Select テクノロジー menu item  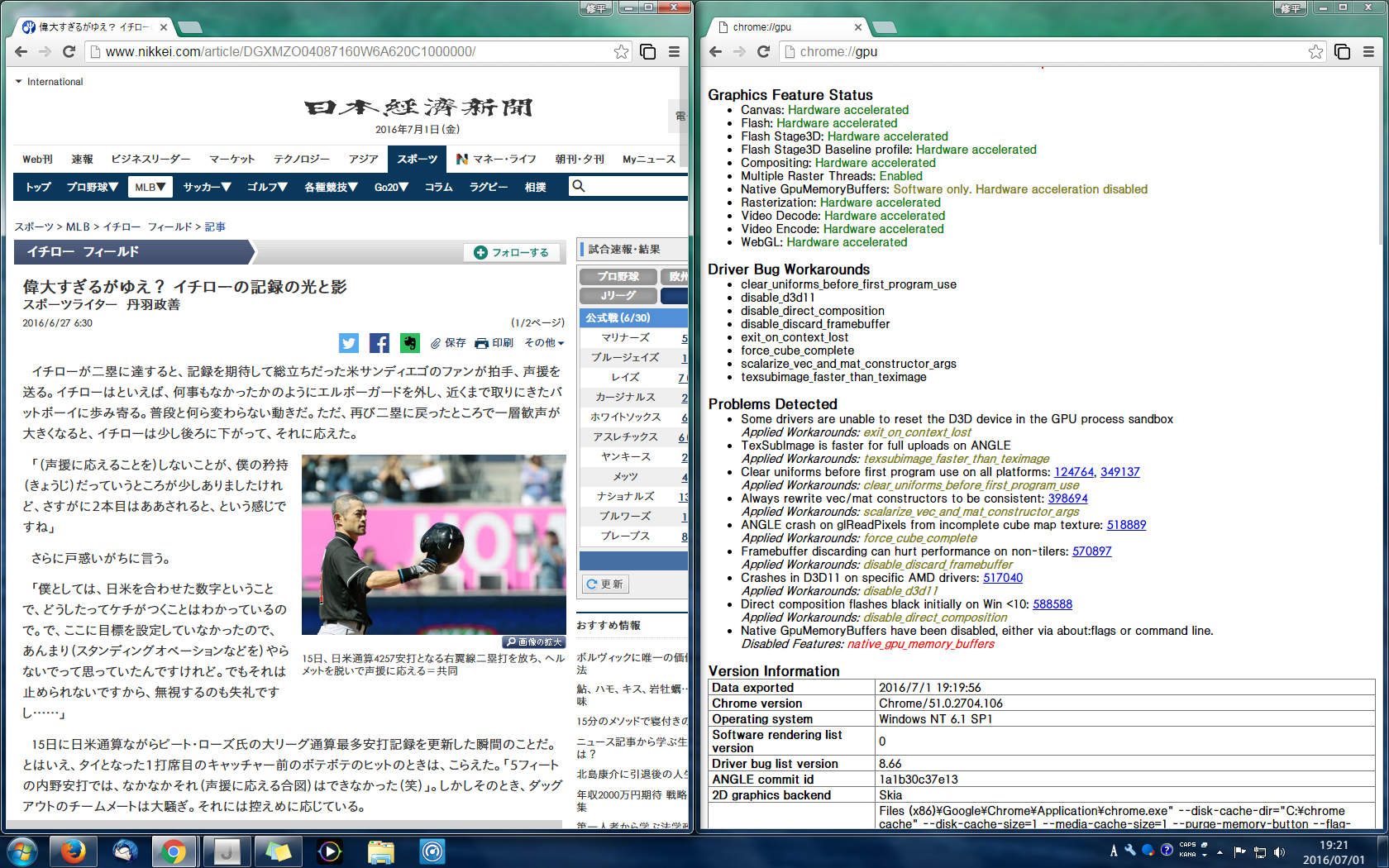click(x=302, y=159)
